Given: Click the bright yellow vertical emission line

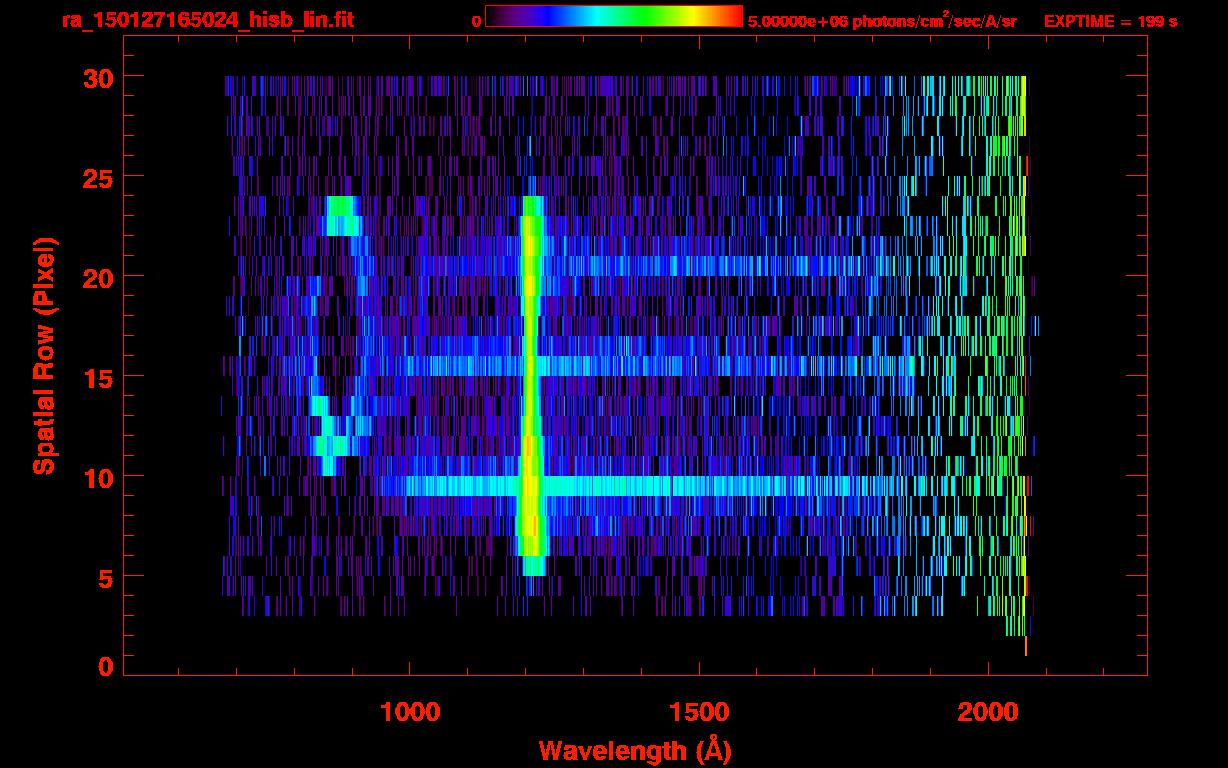Looking at the screenshot, I should (x=530, y=385).
